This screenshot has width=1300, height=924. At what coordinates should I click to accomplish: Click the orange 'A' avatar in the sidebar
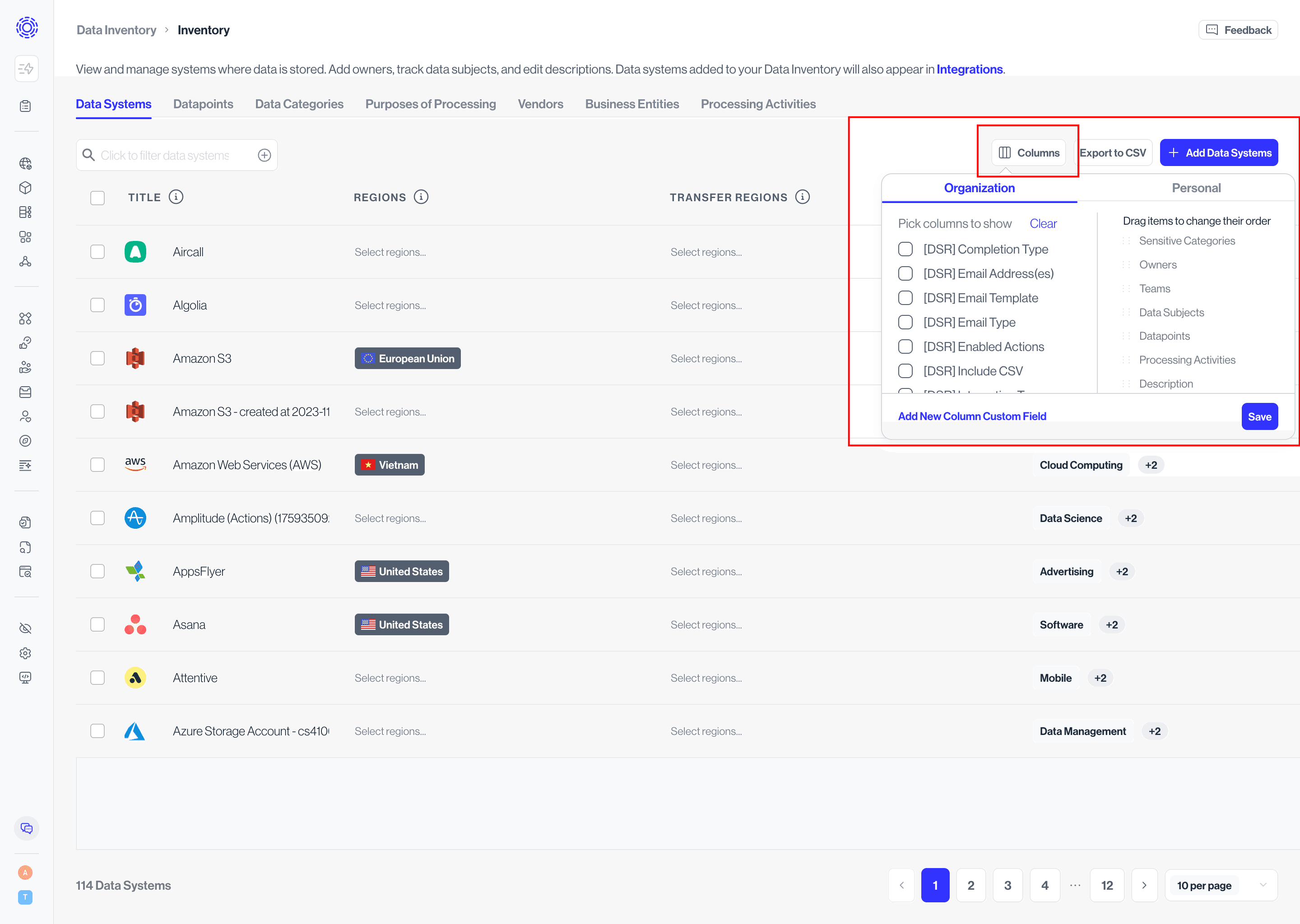pyautogui.click(x=25, y=873)
